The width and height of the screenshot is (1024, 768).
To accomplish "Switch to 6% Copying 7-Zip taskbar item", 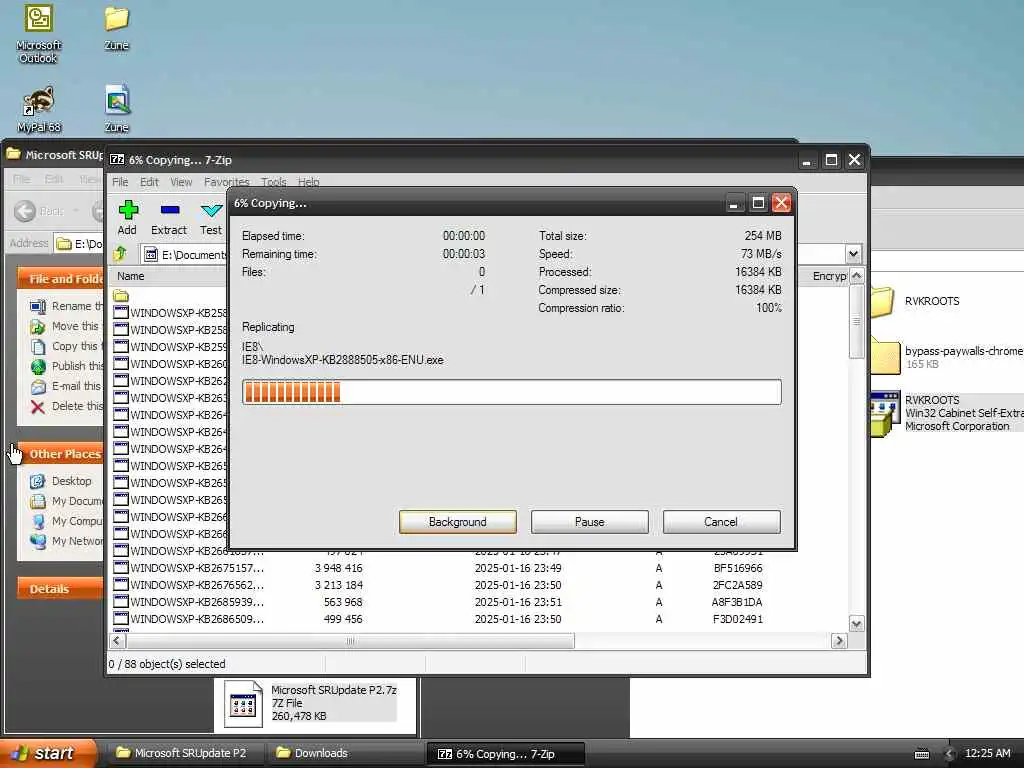I will pos(505,754).
